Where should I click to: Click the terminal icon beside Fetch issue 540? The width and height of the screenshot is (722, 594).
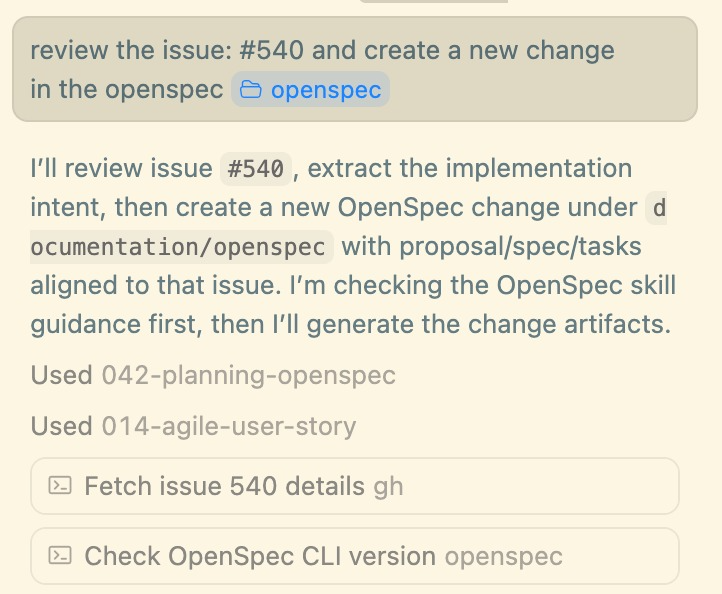coord(61,487)
